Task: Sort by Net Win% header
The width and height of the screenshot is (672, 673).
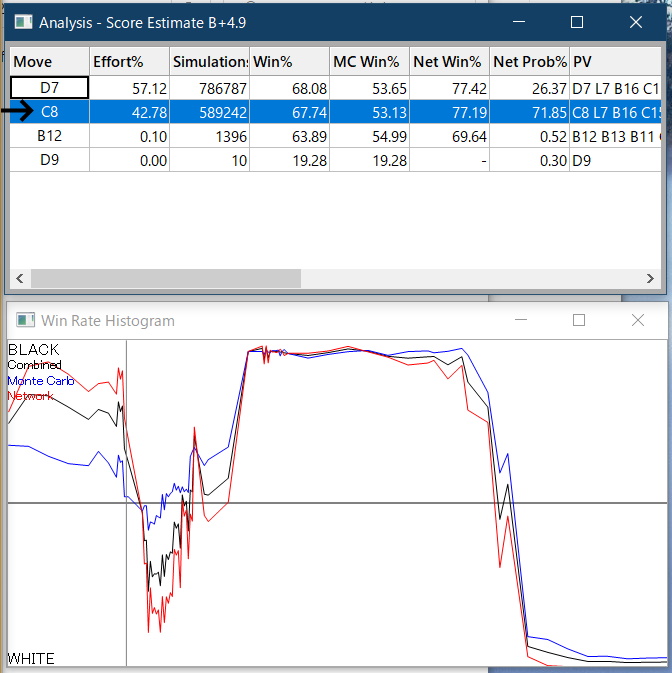Action: coord(449,62)
